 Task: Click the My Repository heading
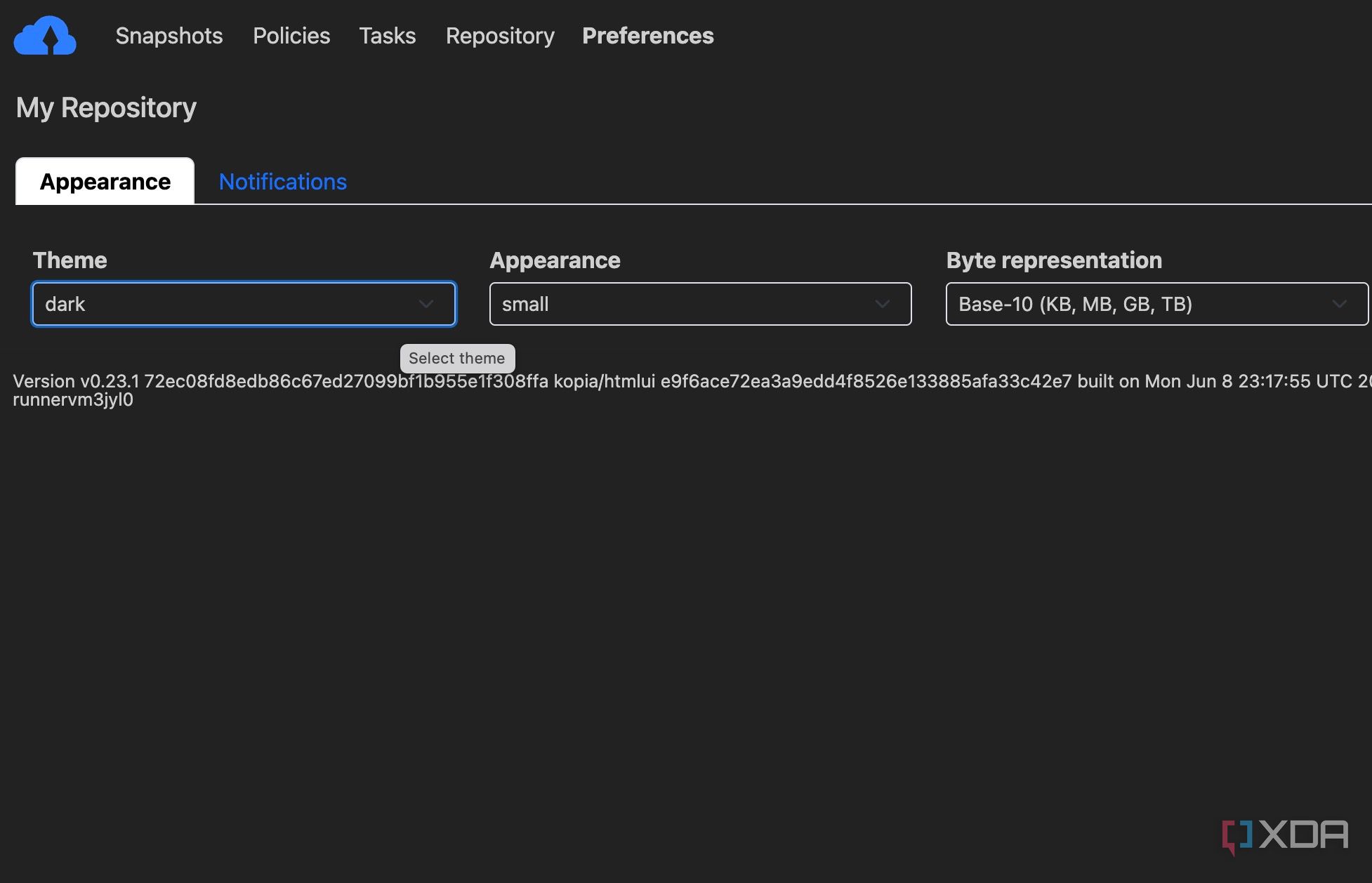[x=106, y=107]
